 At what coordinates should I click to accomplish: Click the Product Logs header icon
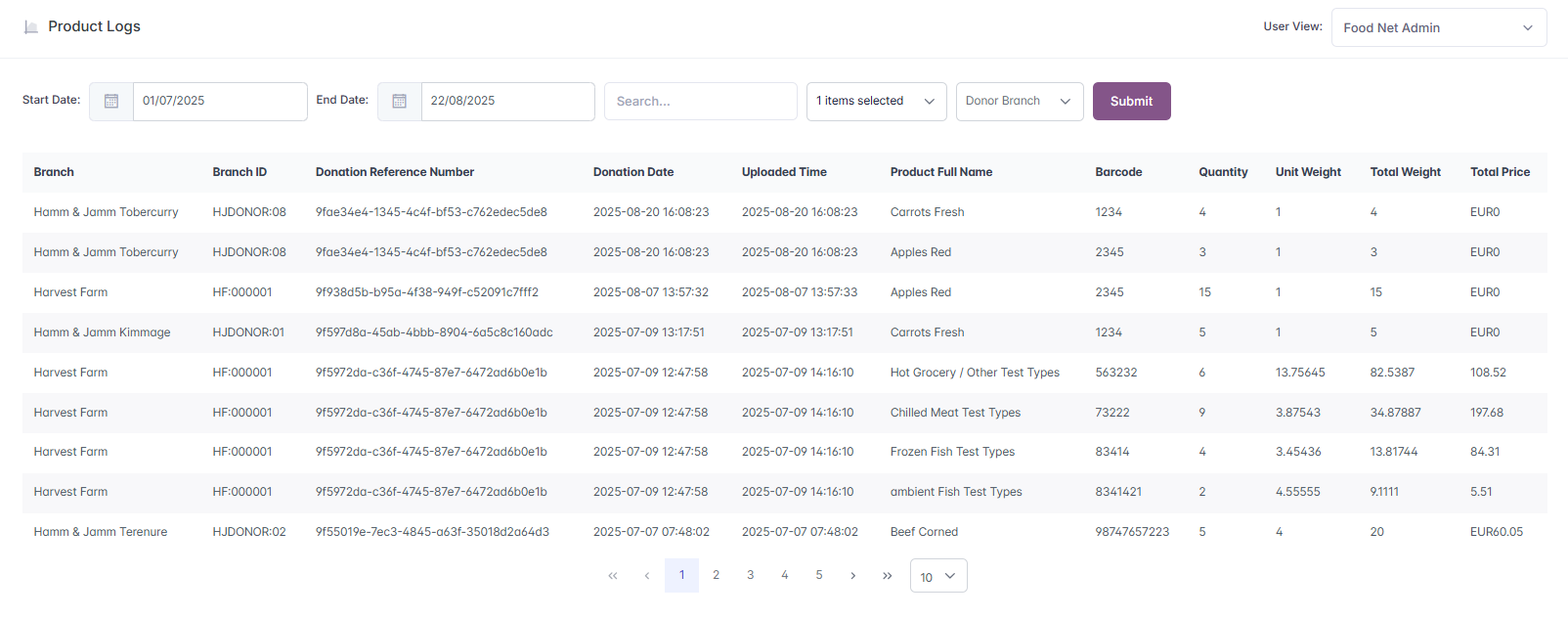pos(31,27)
